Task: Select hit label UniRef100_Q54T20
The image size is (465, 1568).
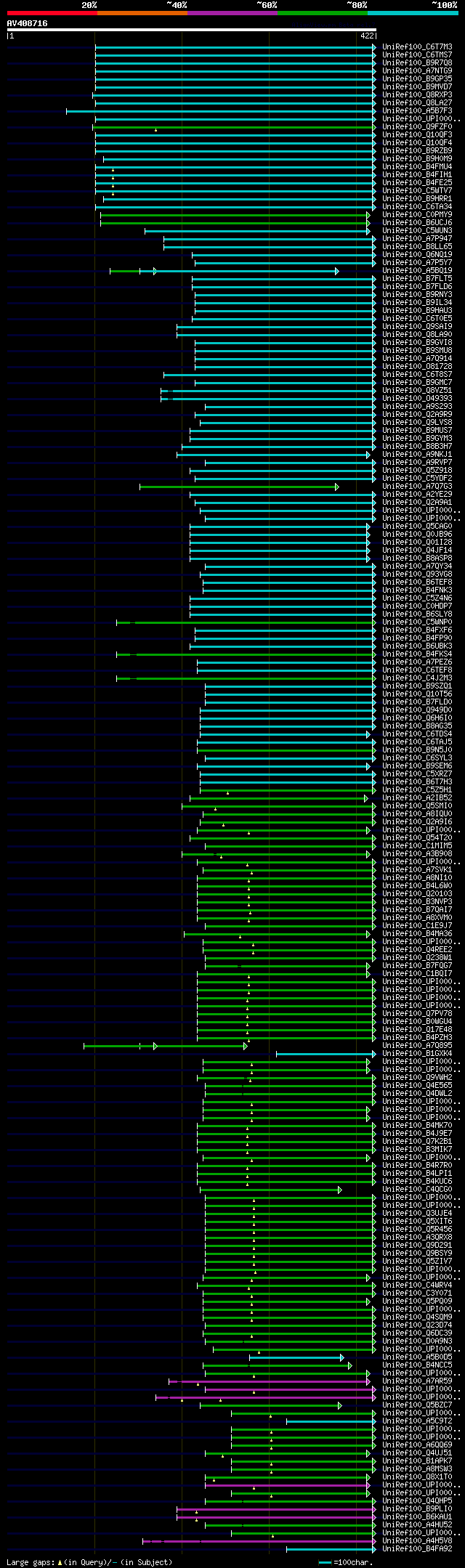Action: (x=417, y=837)
